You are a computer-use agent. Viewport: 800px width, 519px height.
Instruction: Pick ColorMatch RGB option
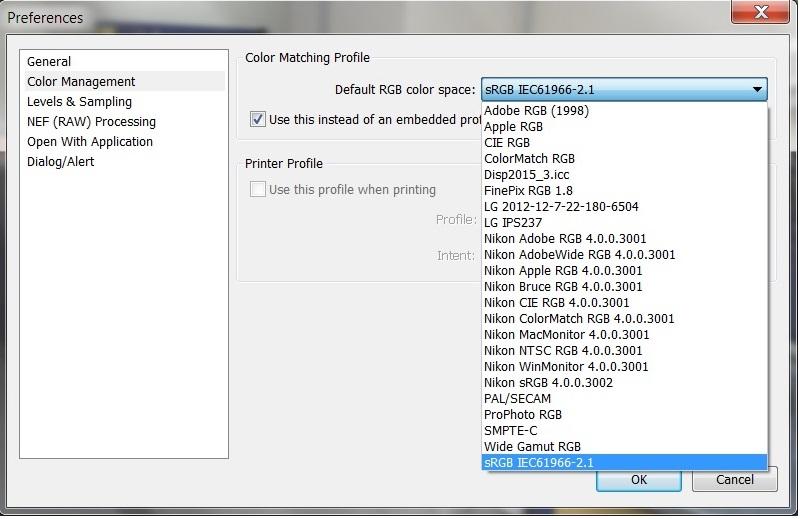(624, 159)
